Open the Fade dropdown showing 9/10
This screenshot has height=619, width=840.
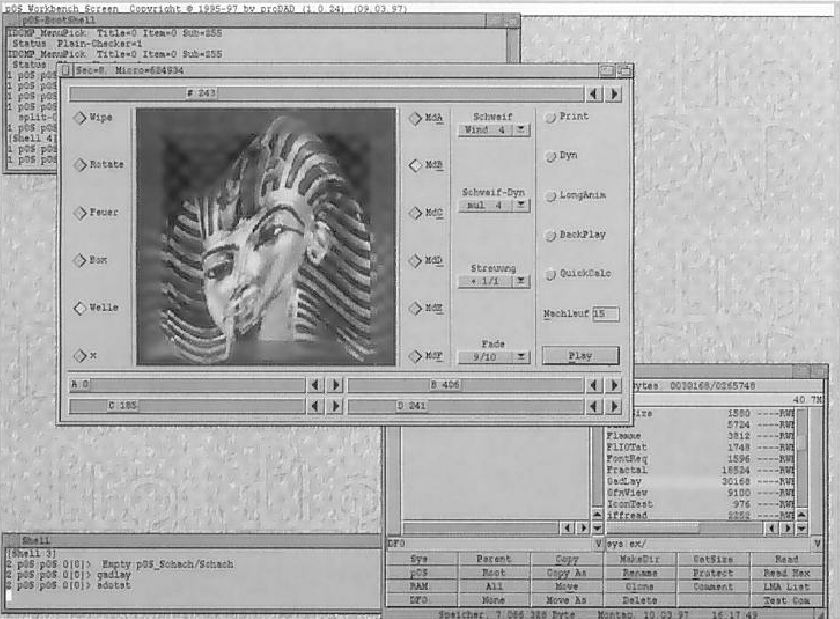tap(493, 357)
